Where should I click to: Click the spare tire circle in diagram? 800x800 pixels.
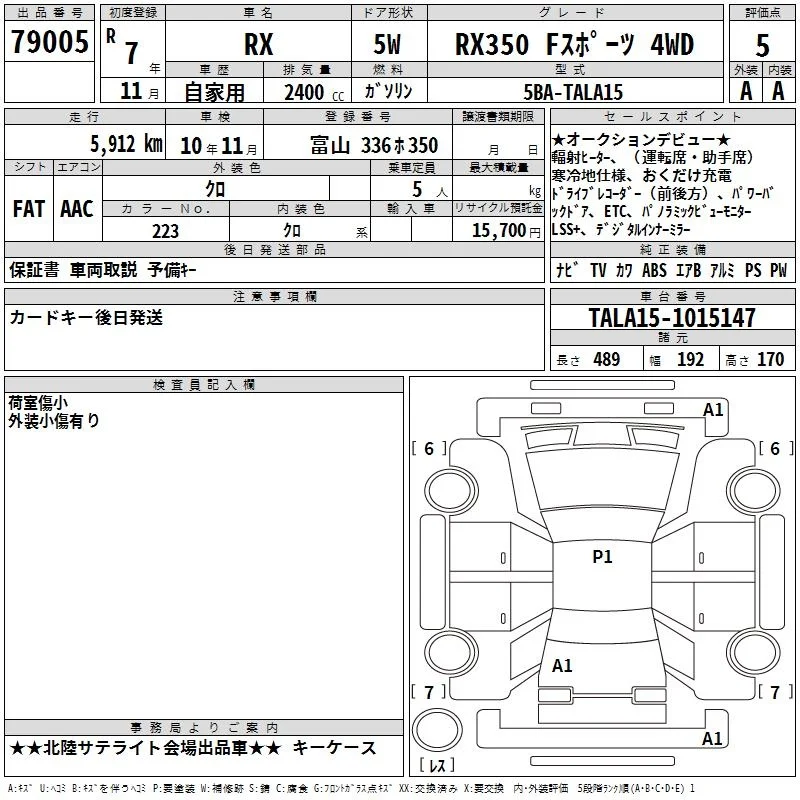pyautogui.click(x=437, y=730)
